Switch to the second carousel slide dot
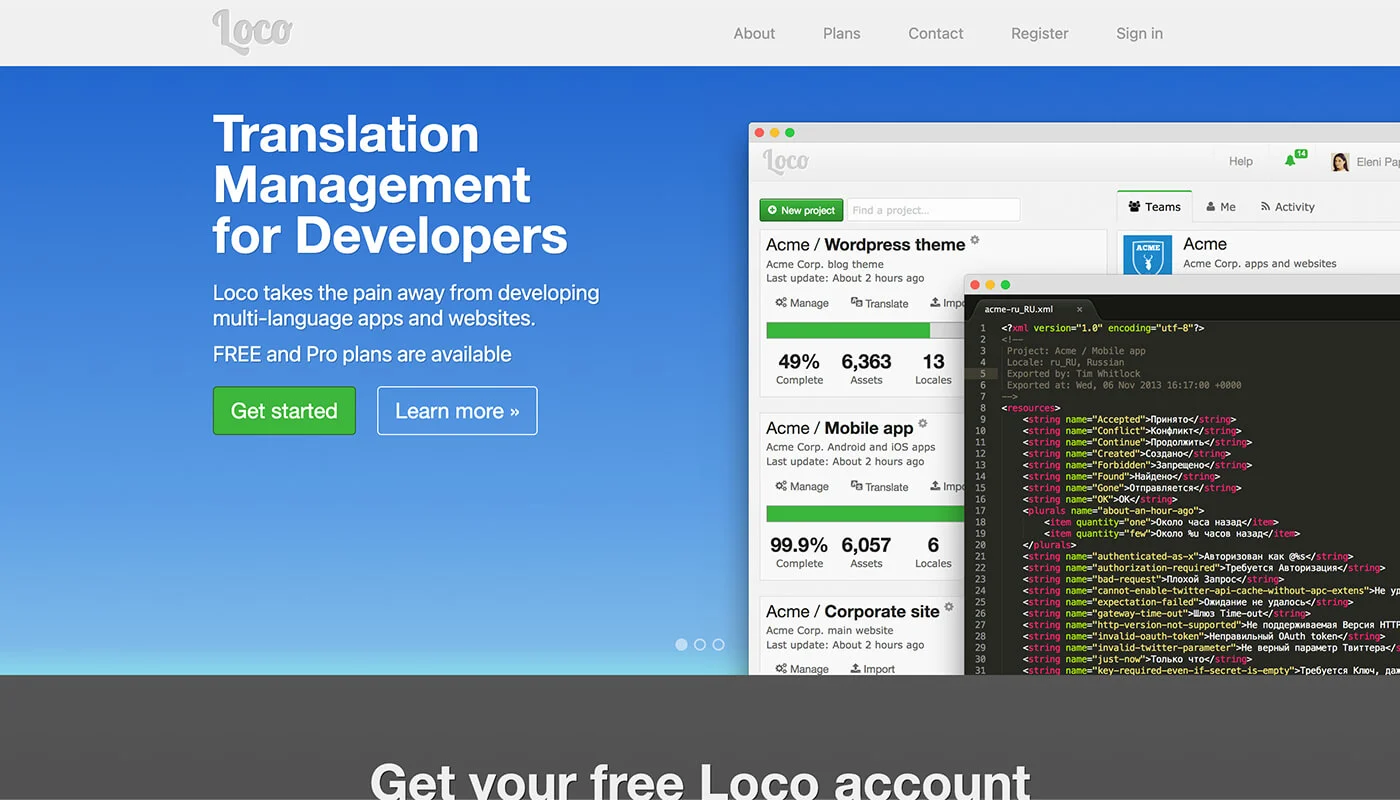 click(x=700, y=645)
